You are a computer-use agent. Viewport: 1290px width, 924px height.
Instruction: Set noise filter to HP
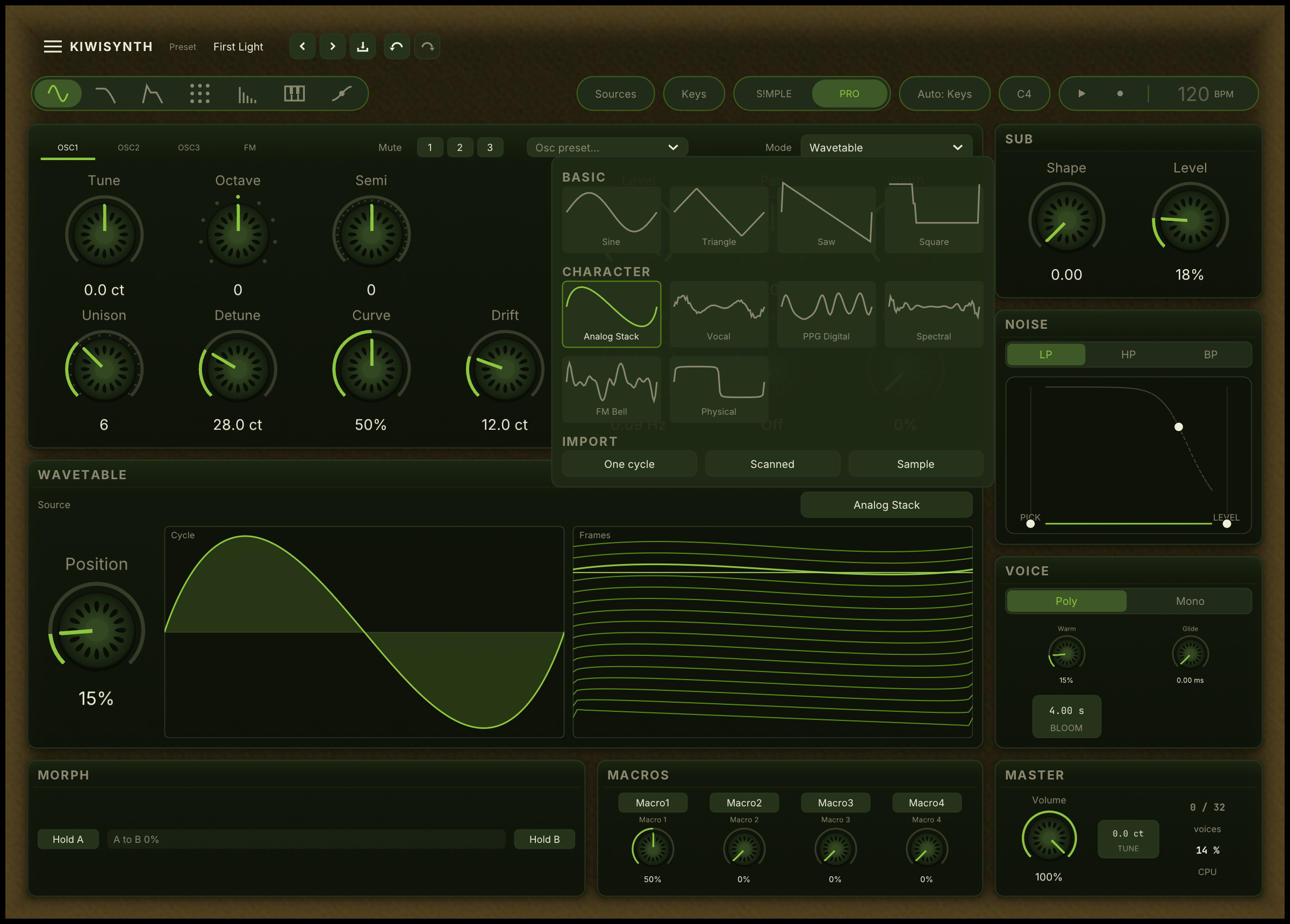point(1128,354)
